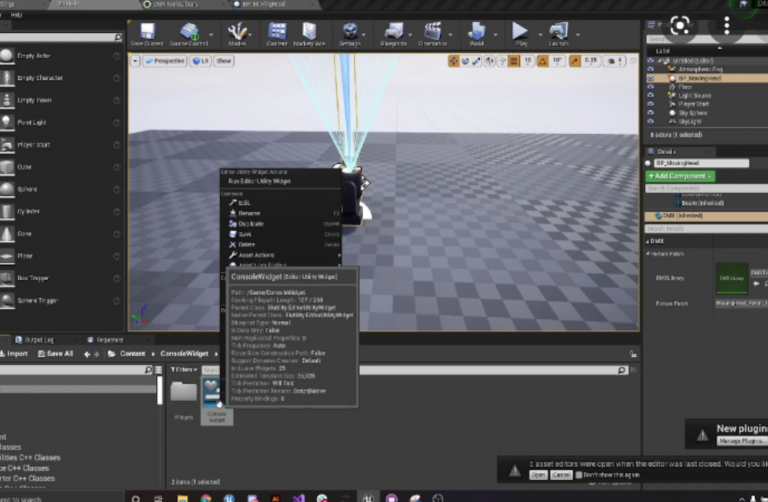Open the viewport options dropdown arrow
Image resolution: width=768 pixels, height=502 pixels.
coord(135,61)
